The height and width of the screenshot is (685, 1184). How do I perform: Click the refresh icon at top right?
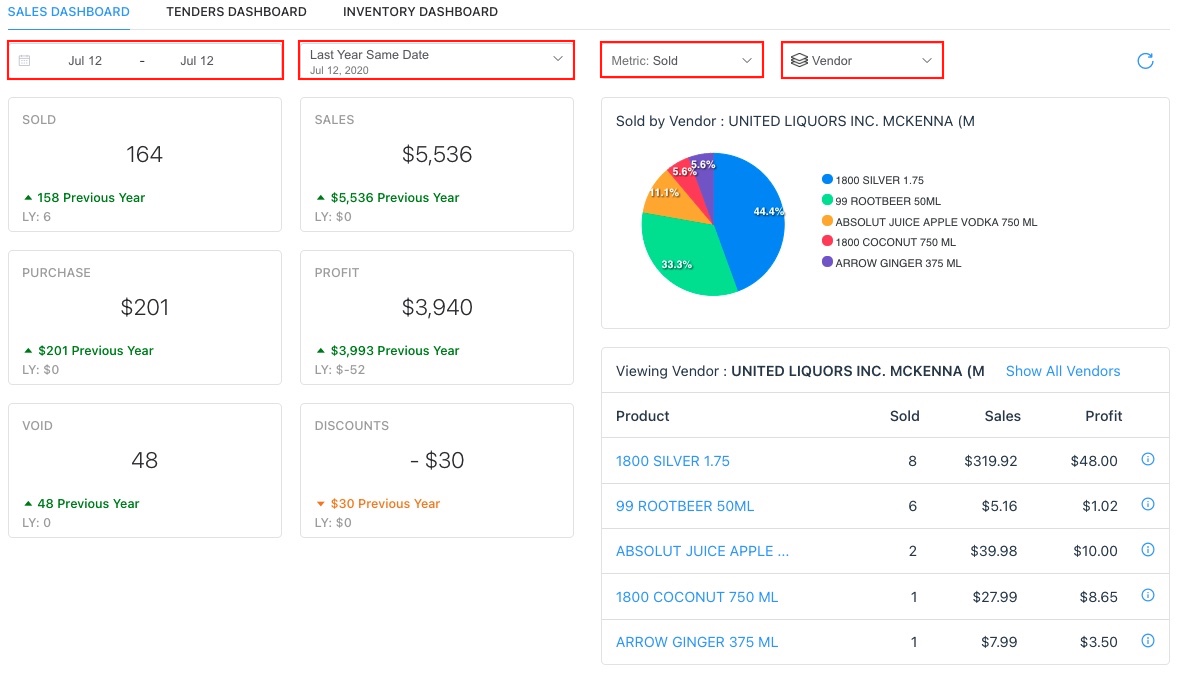pyautogui.click(x=1145, y=61)
